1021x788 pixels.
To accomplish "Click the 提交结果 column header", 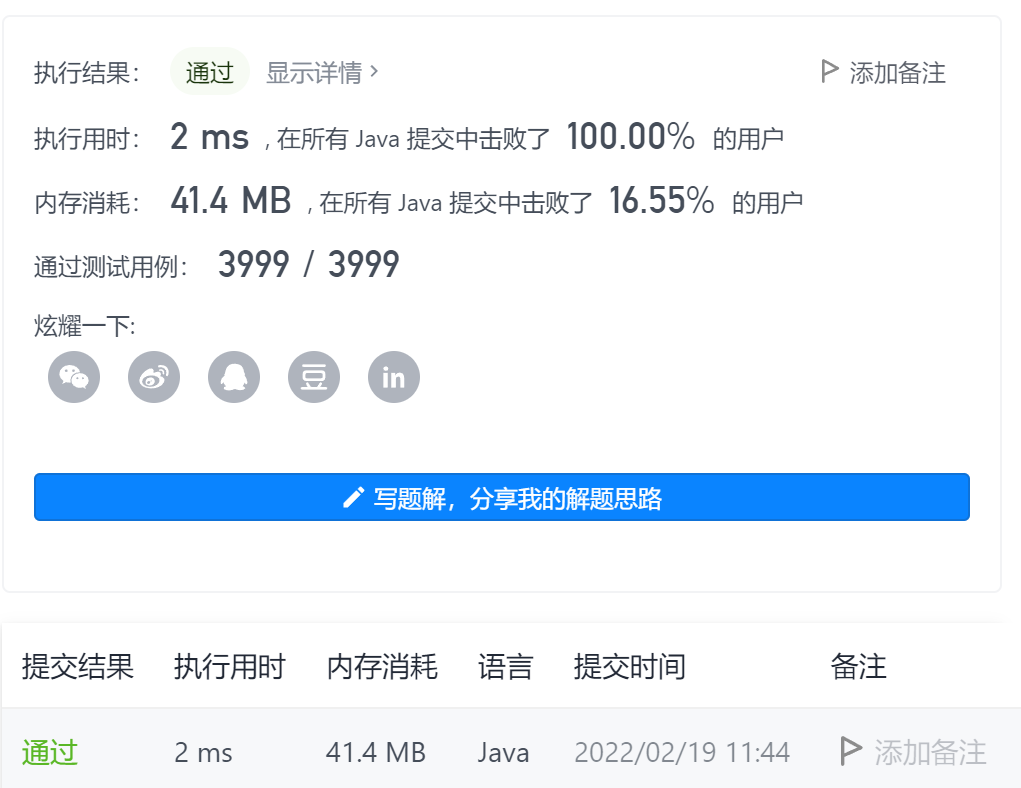I will point(76,667).
